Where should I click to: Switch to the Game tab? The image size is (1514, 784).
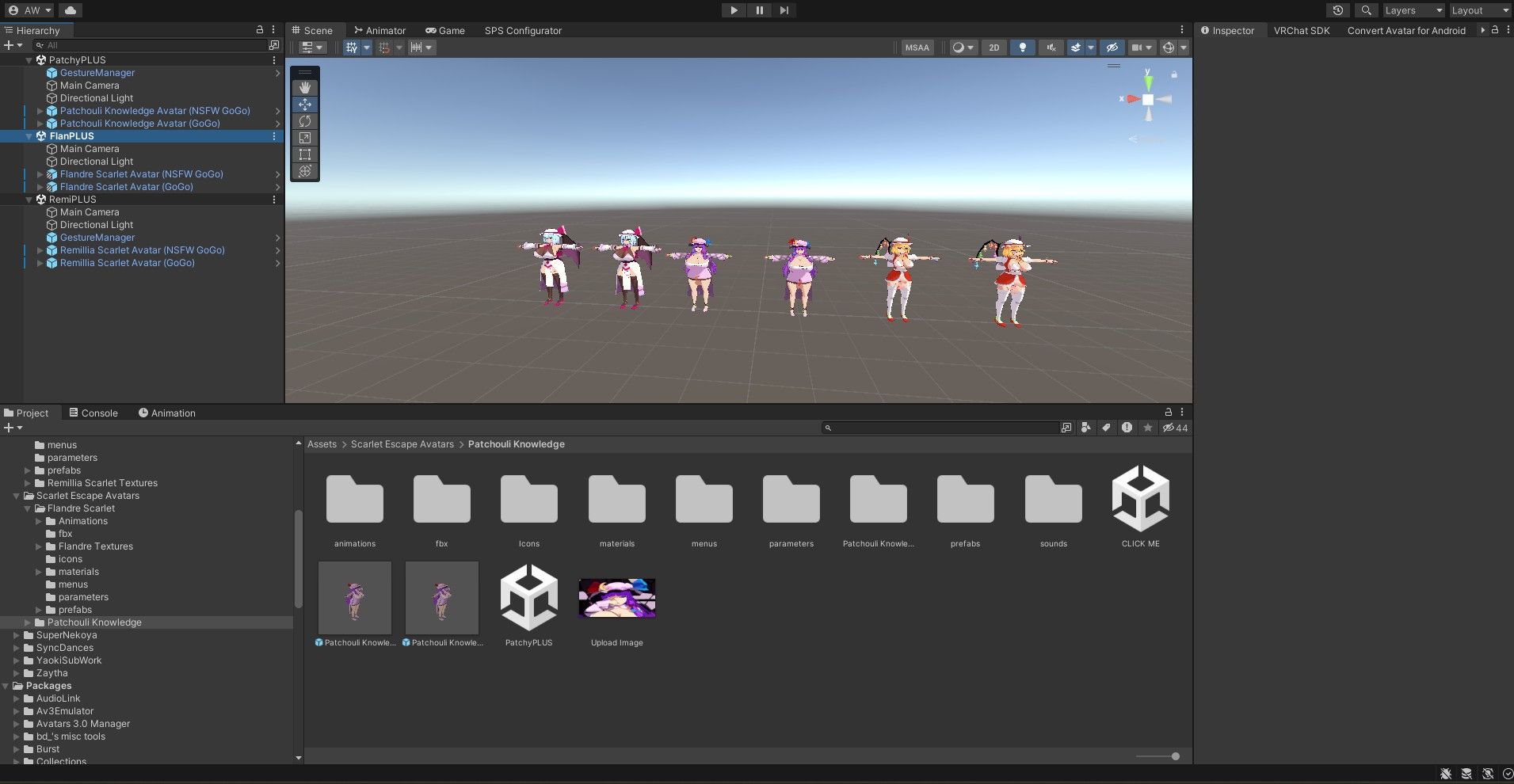click(x=445, y=31)
